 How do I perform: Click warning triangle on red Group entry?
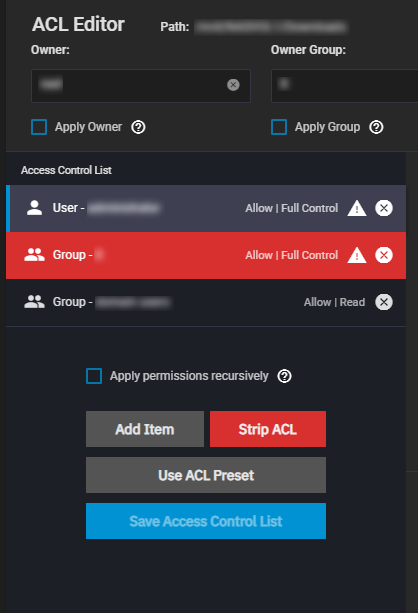pyautogui.click(x=357, y=255)
